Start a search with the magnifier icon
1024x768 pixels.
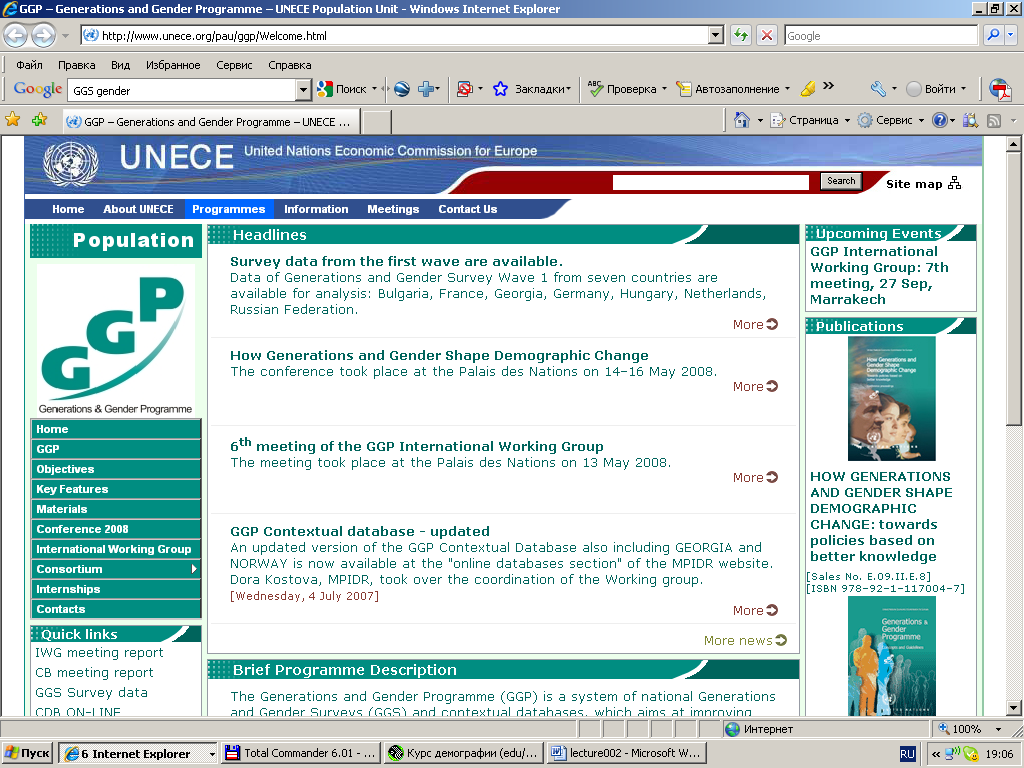point(993,35)
